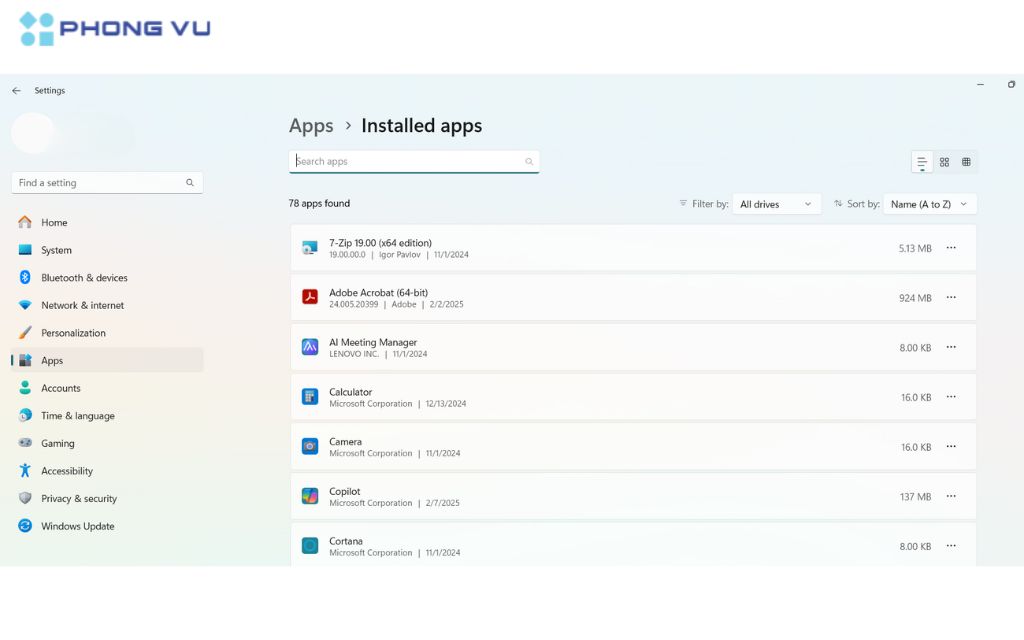Click the Apps breadcrumb link
1024x640 pixels.
pyautogui.click(x=311, y=125)
